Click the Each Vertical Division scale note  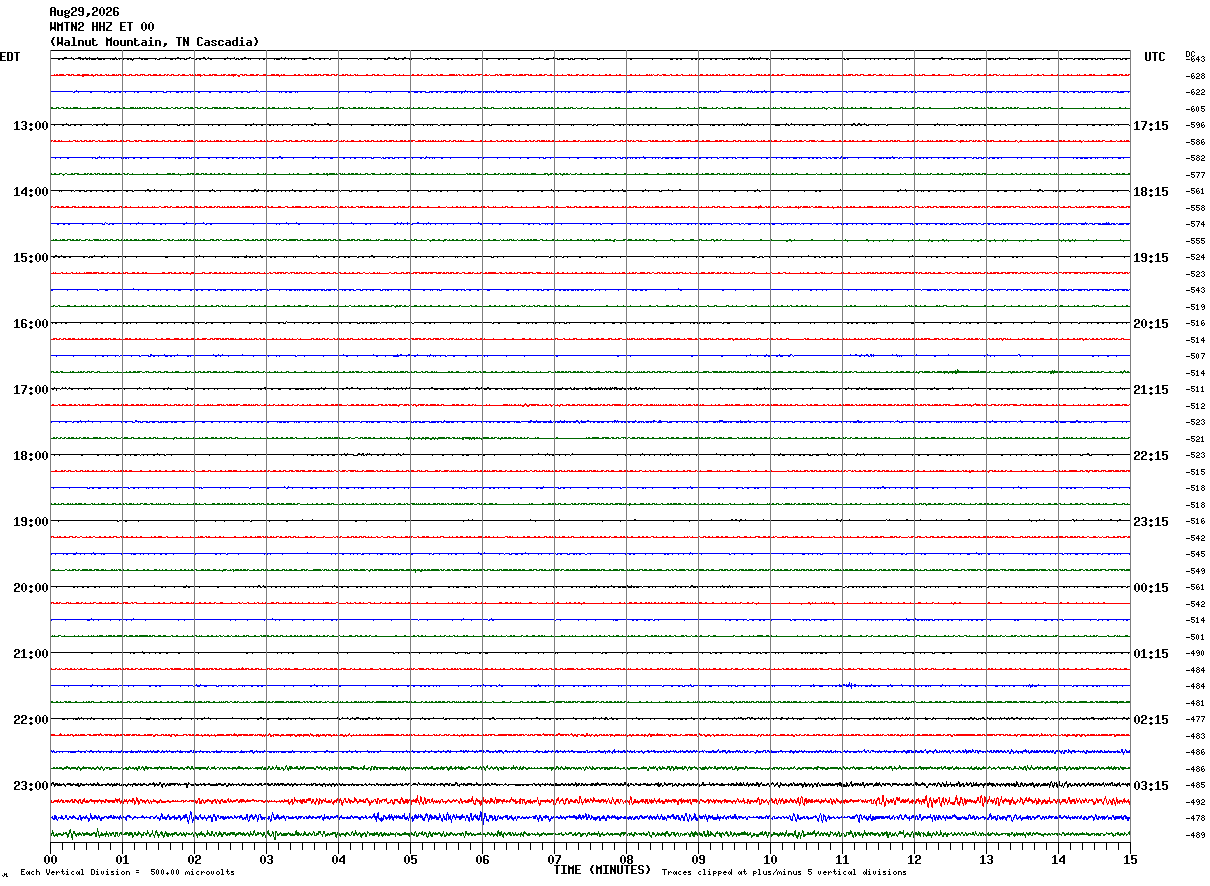(x=127, y=873)
